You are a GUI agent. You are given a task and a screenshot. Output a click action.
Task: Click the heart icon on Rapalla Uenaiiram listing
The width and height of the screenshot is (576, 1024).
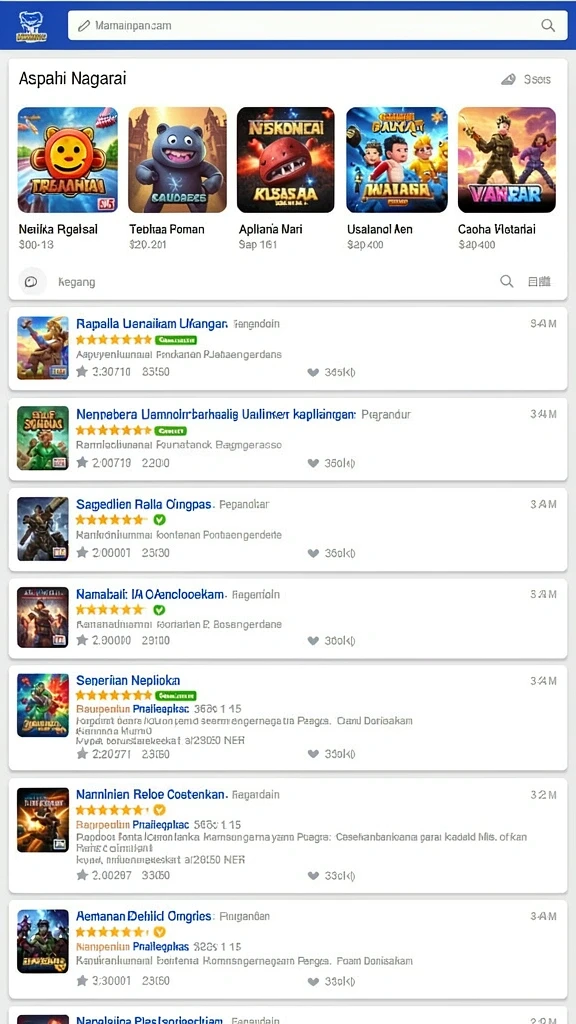(x=313, y=372)
